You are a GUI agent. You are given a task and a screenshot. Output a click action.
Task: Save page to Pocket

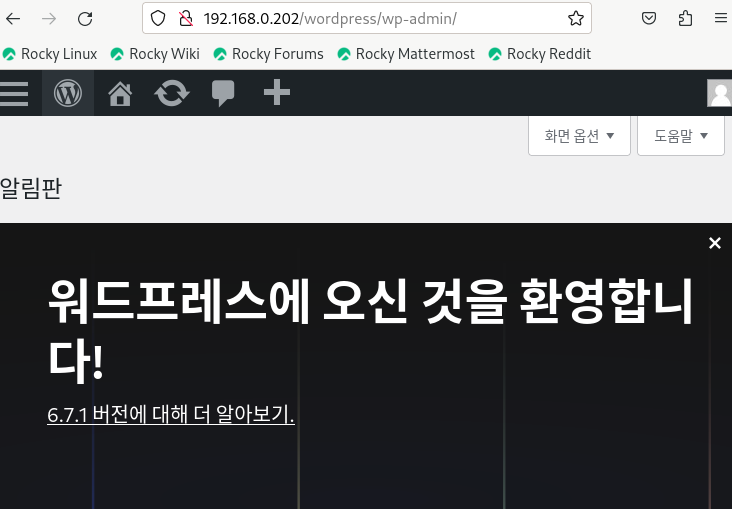click(x=649, y=19)
